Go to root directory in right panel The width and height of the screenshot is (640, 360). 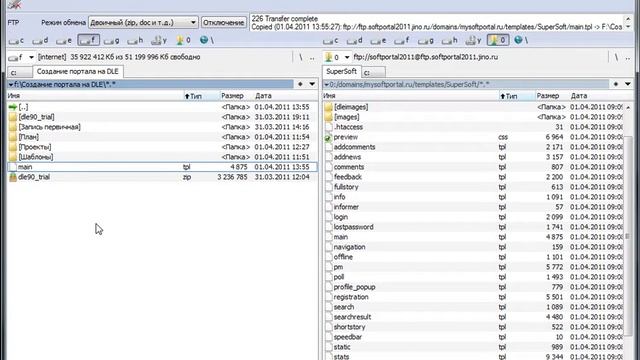coord(616,57)
